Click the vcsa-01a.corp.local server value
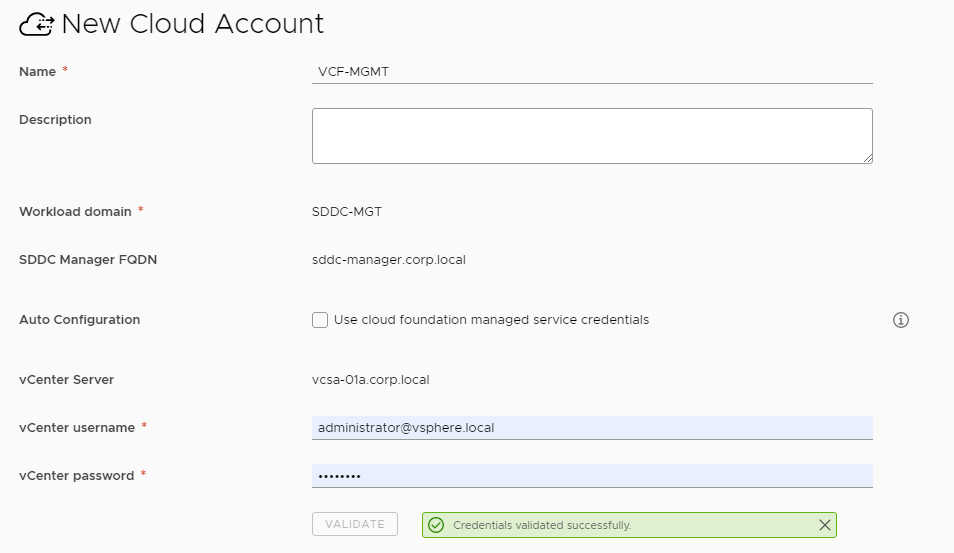Image resolution: width=954 pixels, height=553 pixels. point(371,380)
